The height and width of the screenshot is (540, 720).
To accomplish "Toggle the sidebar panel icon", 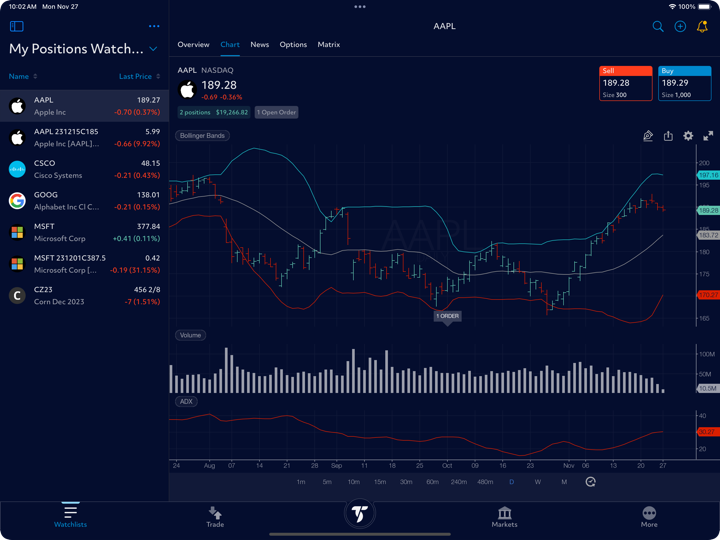I will coord(17,26).
